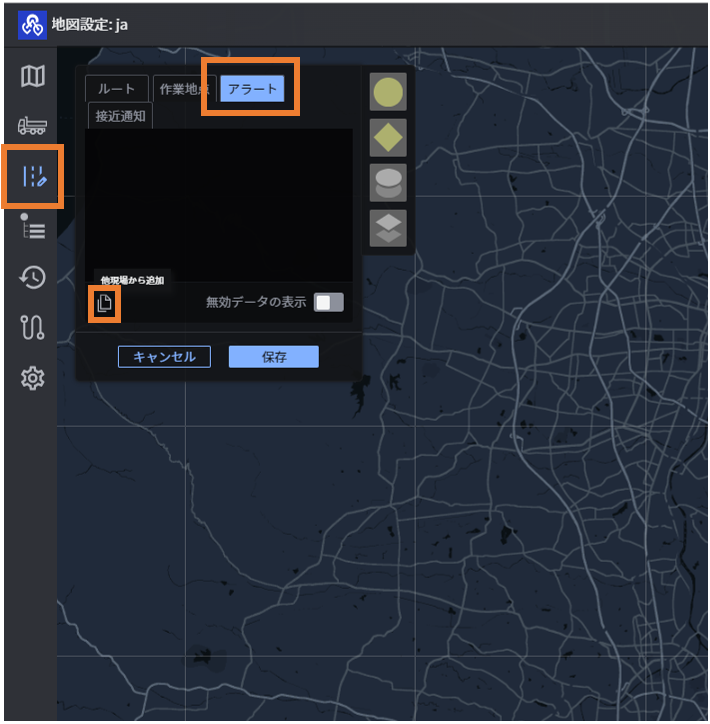710x724 pixels.
Task: Click the 地図設定: ja title text
Action: pos(90,24)
